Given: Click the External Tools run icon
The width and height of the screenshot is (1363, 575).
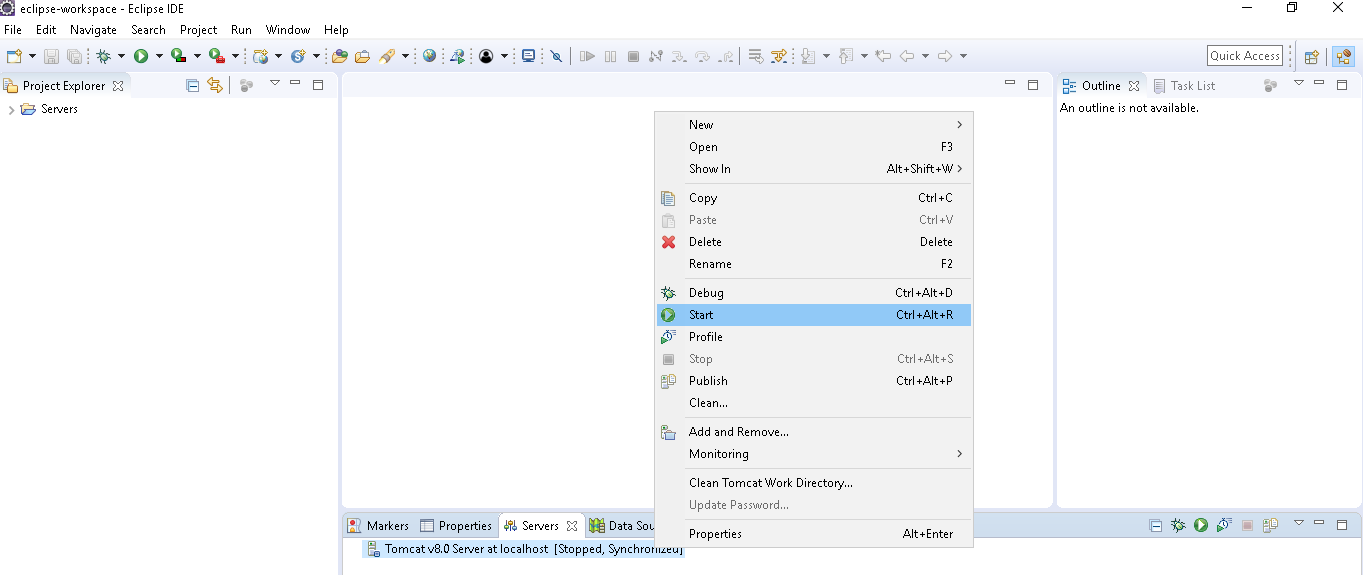Looking at the screenshot, I should (217, 56).
